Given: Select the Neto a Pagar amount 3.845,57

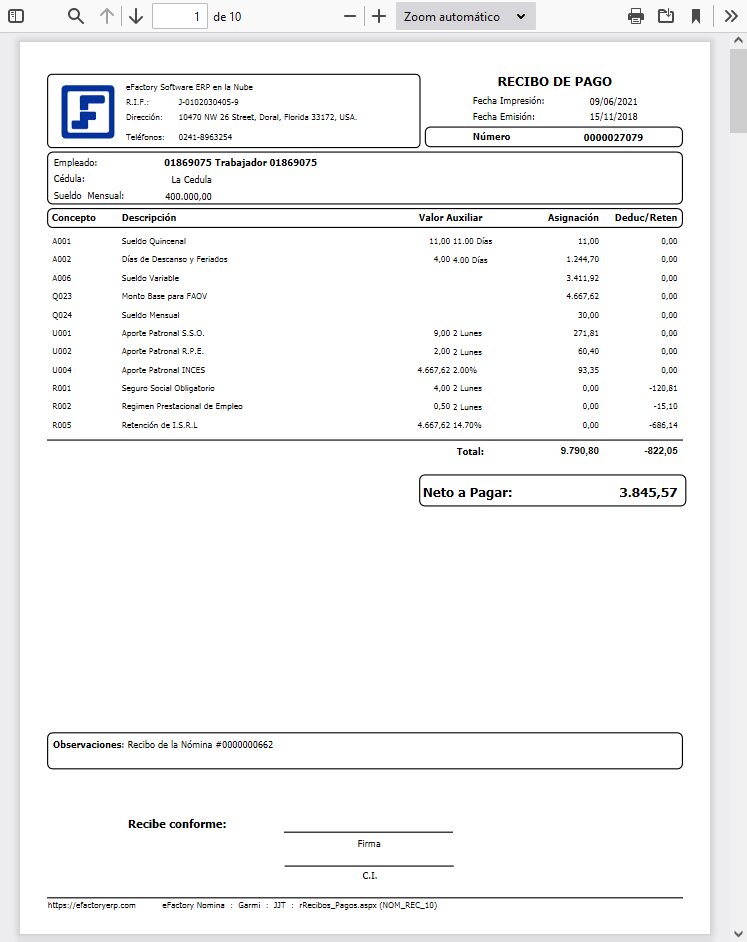Looking at the screenshot, I should pyautogui.click(x=648, y=493).
